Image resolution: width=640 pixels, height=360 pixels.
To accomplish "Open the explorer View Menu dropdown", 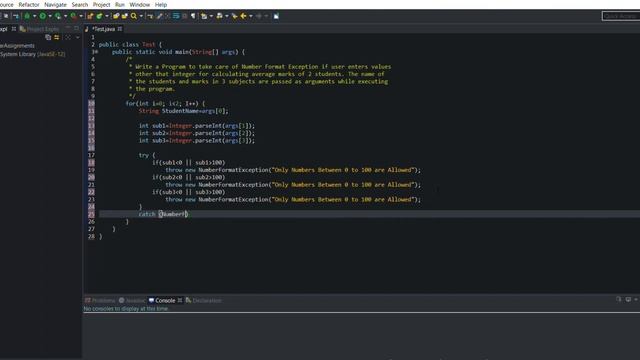I will tap(78, 37).
